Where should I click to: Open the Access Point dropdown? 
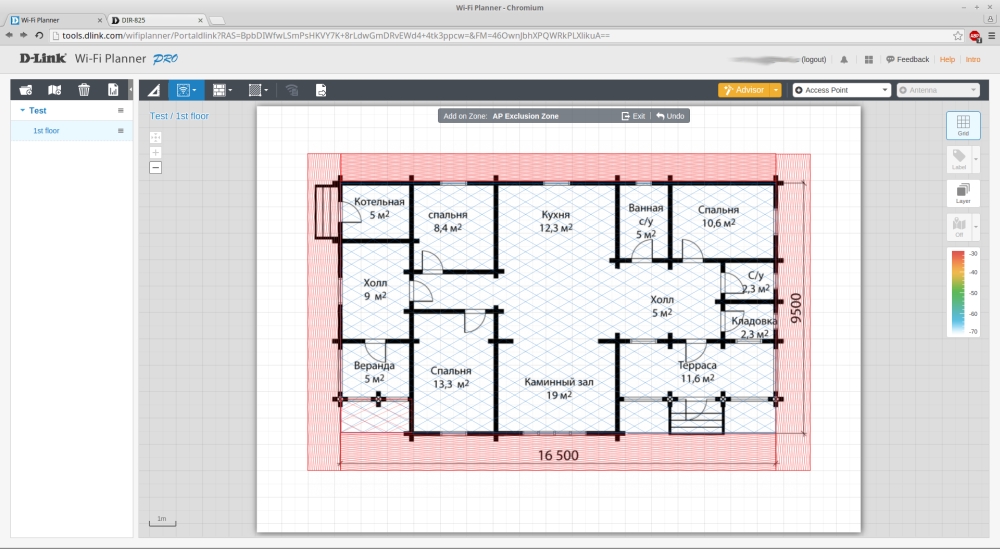click(x=841, y=90)
